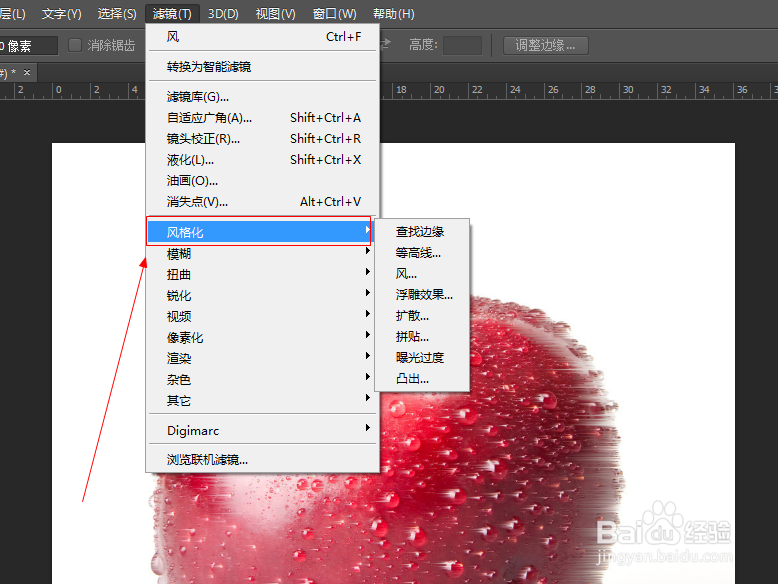Apply 曝光过度 filter

click(422, 357)
